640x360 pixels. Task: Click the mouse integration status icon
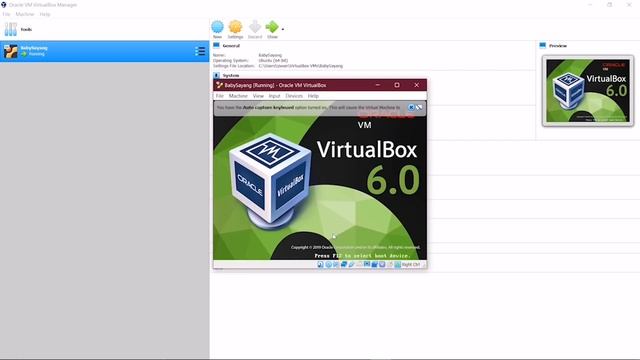[390, 264]
